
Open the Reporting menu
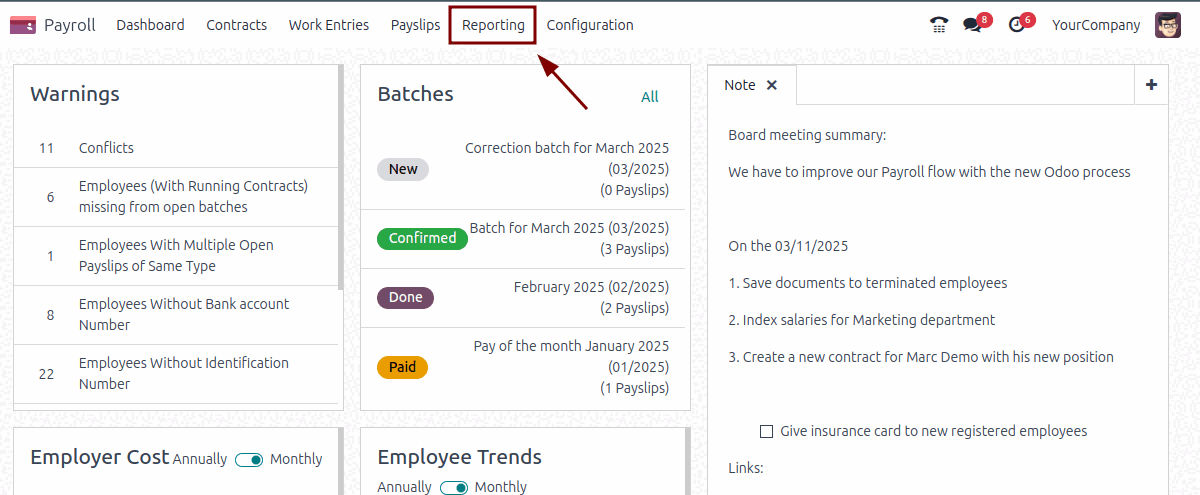(x=493, y=25)
